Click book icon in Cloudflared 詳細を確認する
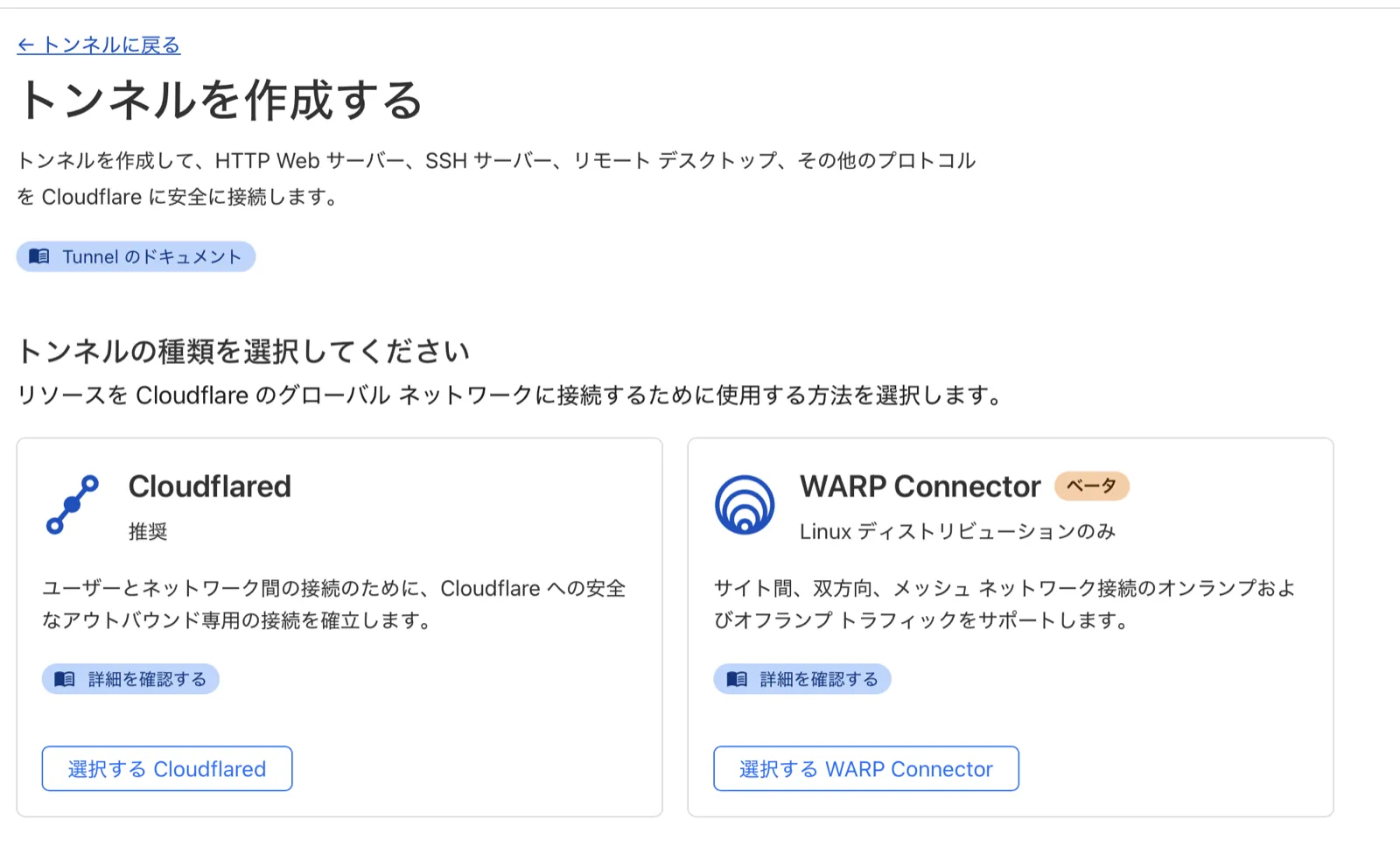Viewport: 1400px width, 861px height. click(x=65, y=679)
